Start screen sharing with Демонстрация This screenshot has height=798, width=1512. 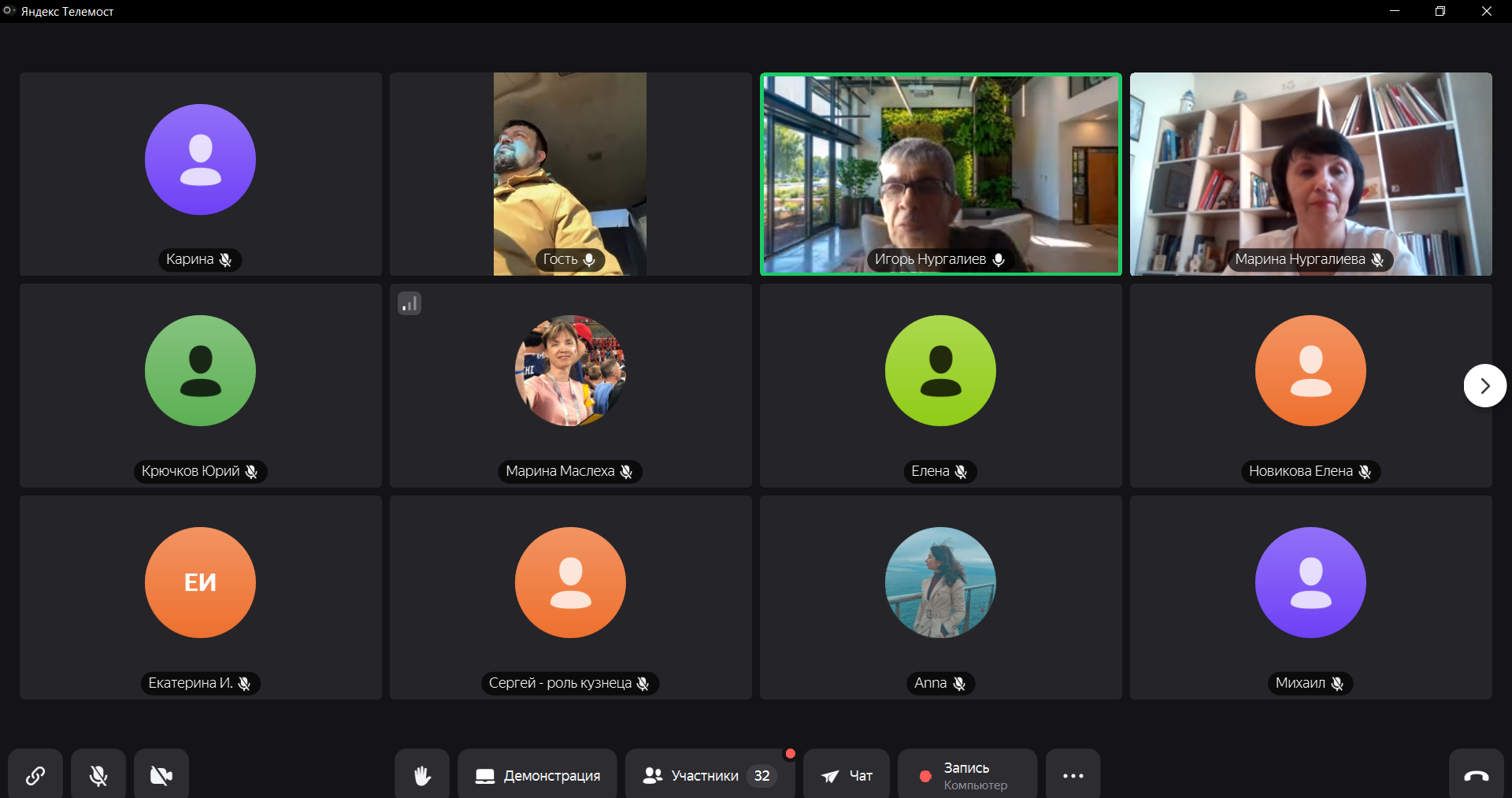point(537,775)
